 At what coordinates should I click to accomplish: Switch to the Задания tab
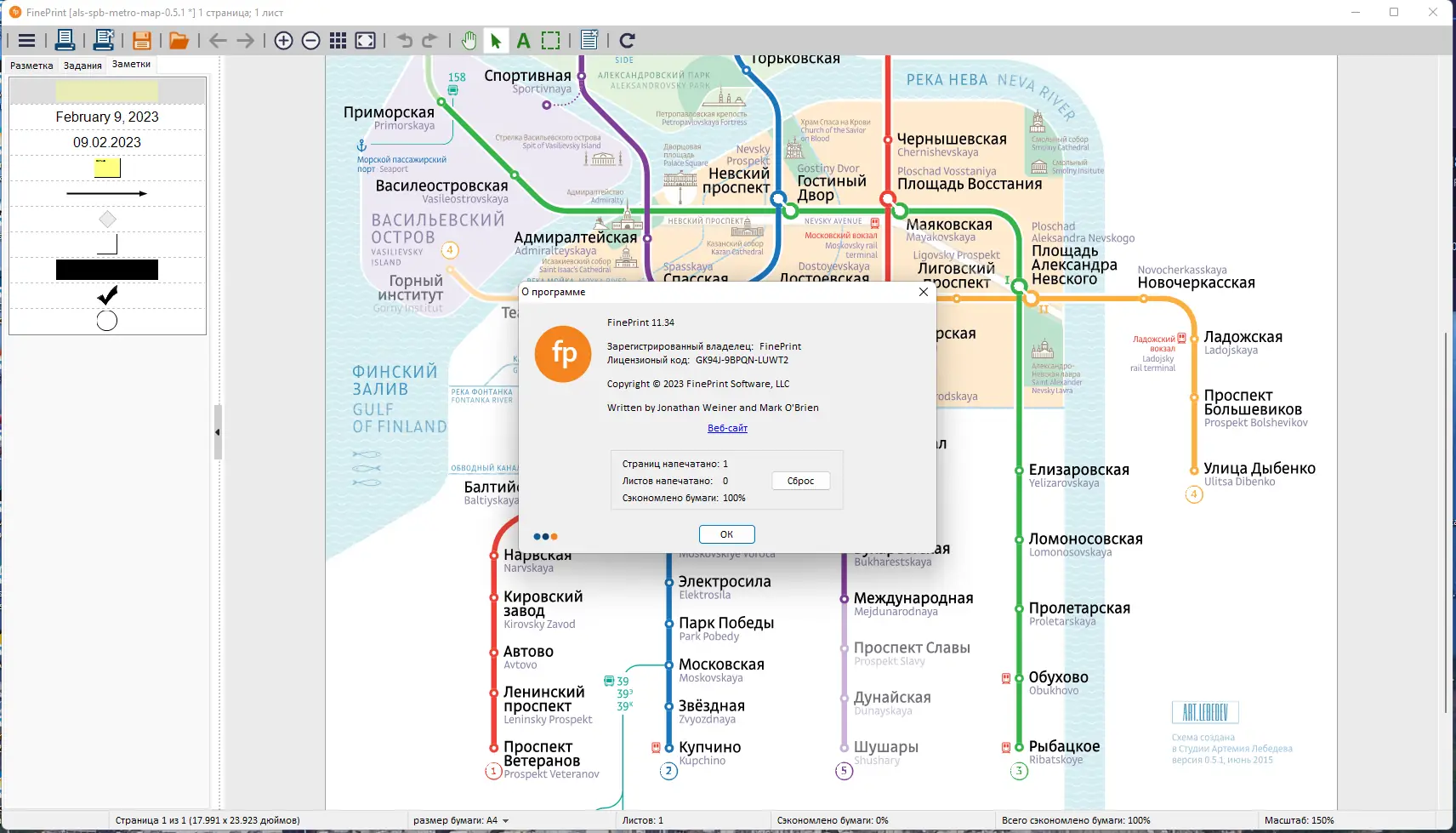pyautogui.click(x=82, y=66)
